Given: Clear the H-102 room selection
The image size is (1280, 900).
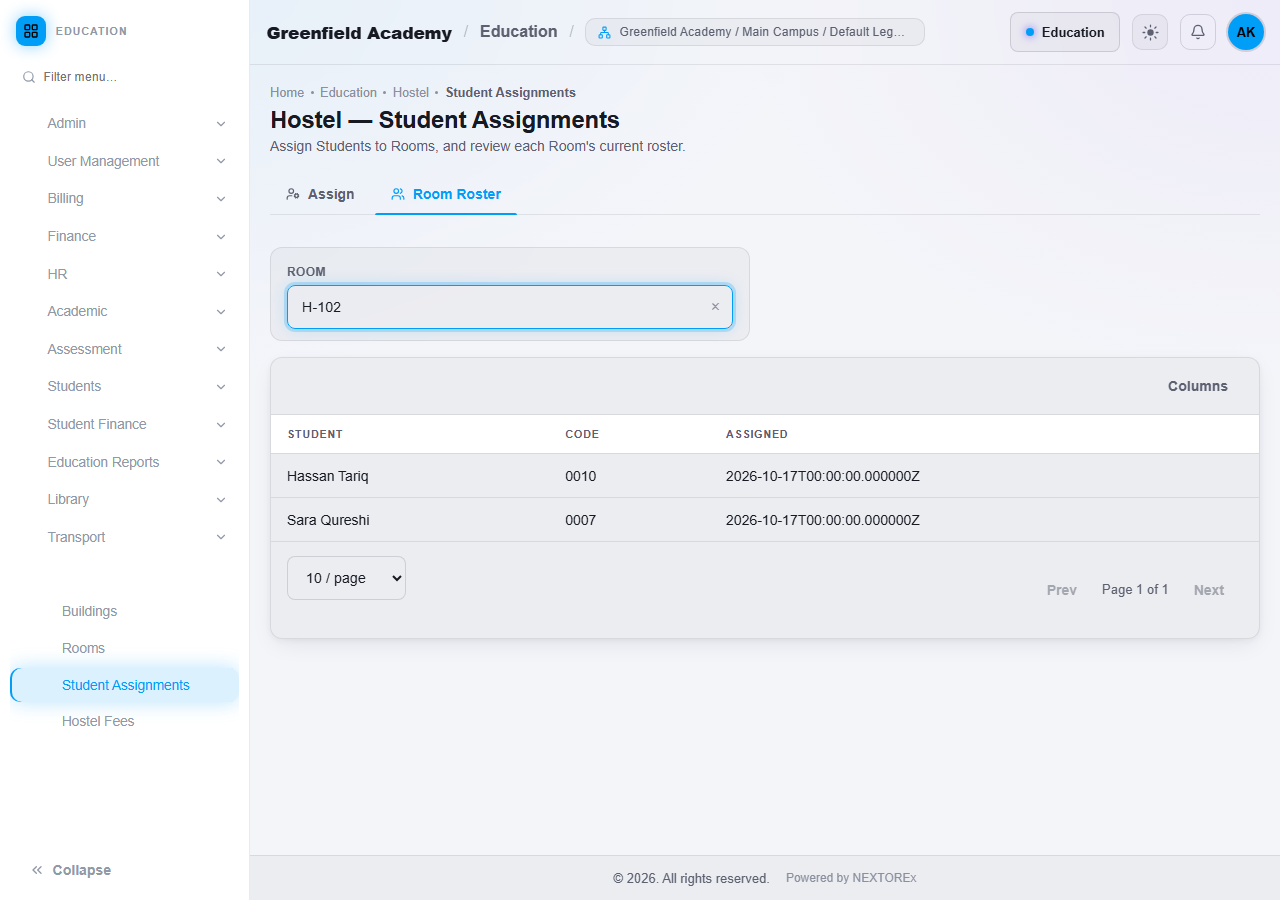Looking at the screenshot, I should pyautogui.click(x=715, y=307).
